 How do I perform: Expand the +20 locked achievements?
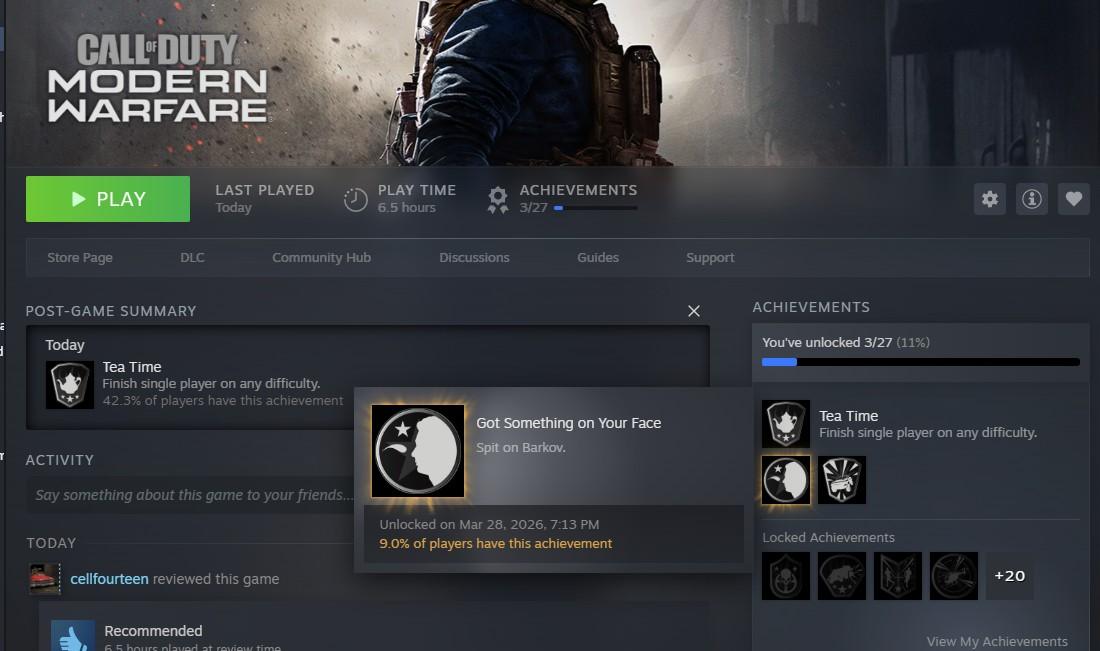1009,576
